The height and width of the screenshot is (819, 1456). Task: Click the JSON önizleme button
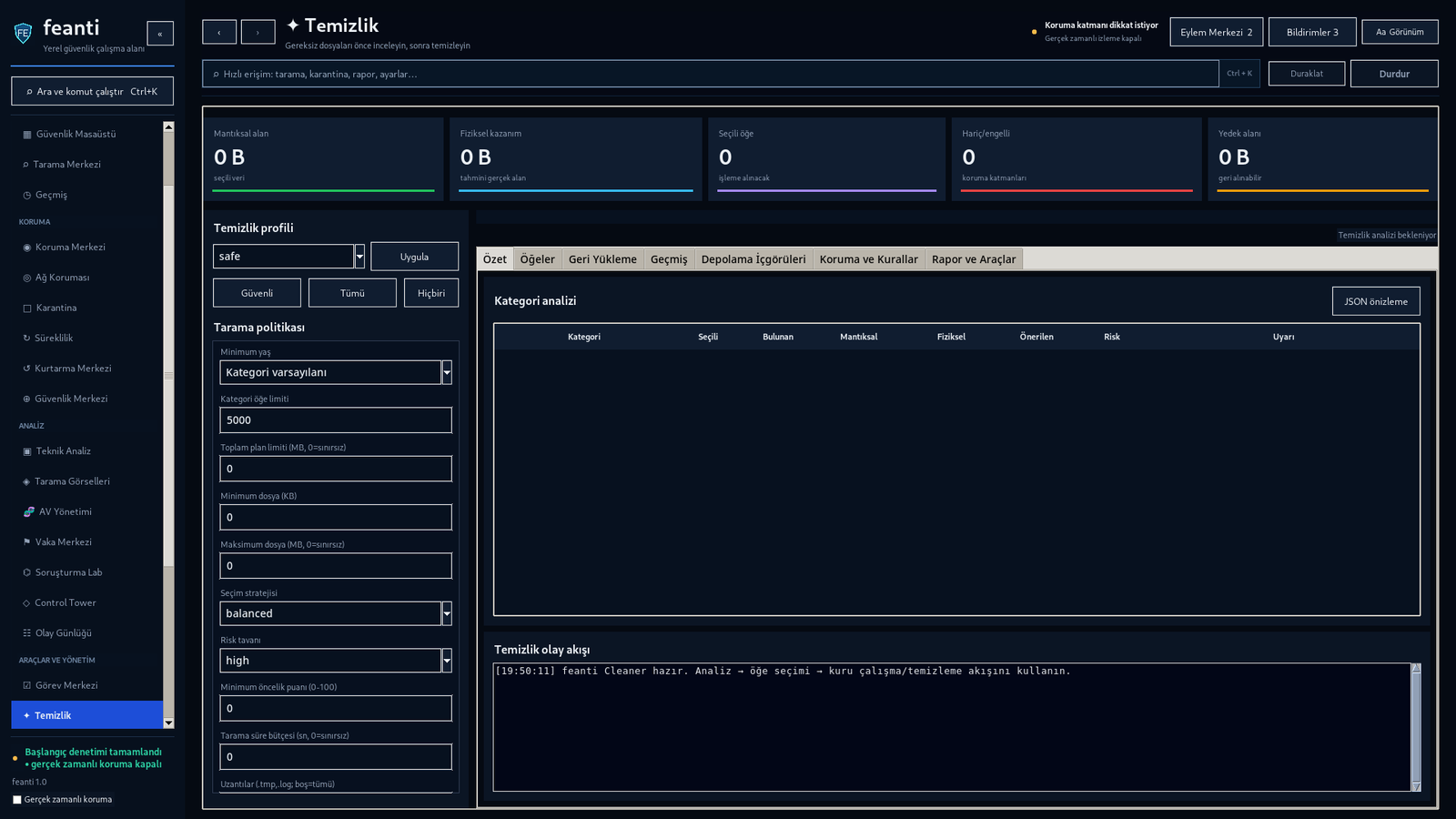pyautogui.click(x=1376, y=301)
